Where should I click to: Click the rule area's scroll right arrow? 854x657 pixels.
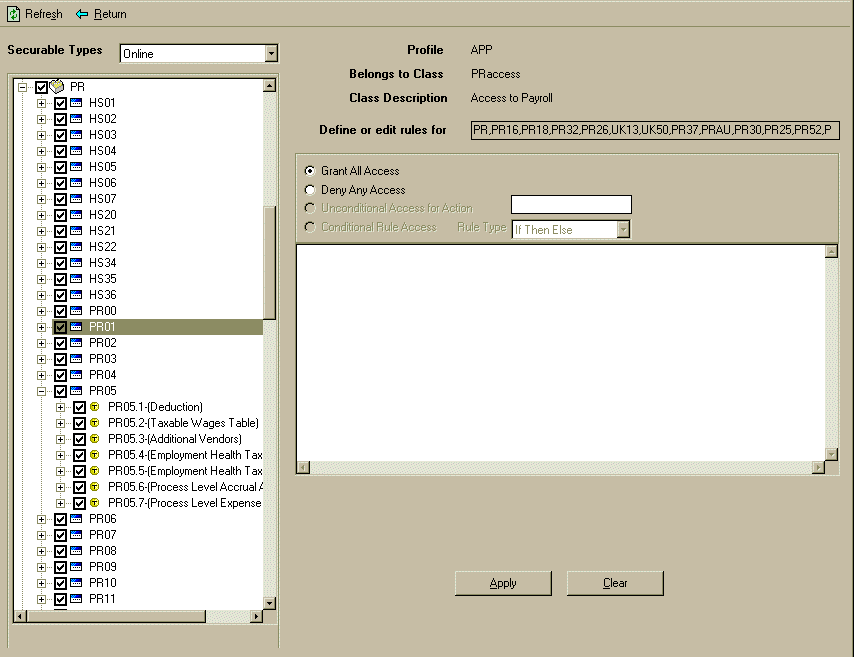[818, 467]
